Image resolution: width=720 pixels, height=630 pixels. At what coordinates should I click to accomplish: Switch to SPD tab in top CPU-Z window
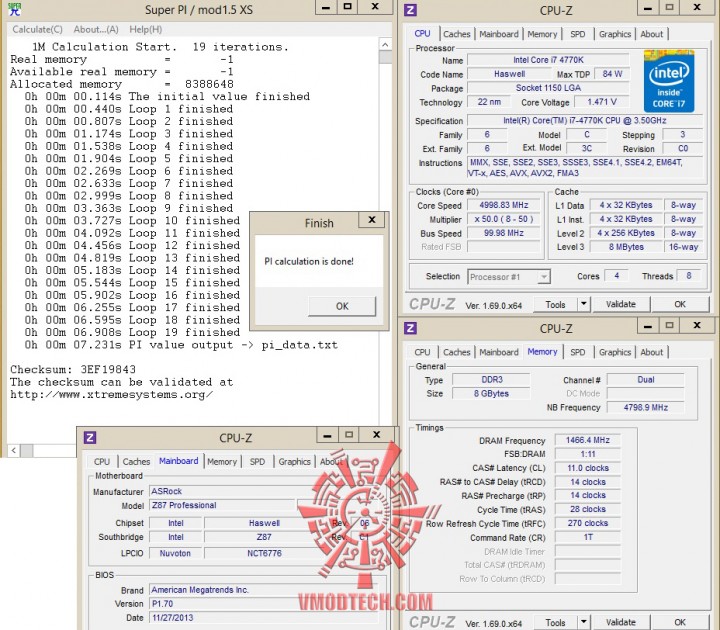(578, 34)
